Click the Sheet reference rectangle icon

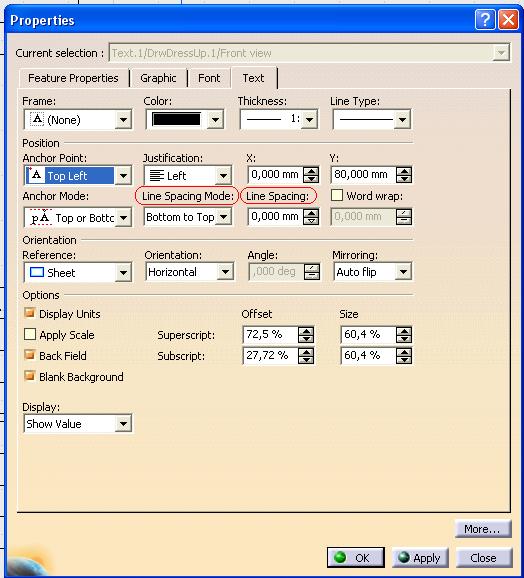[x=36, y=272]
